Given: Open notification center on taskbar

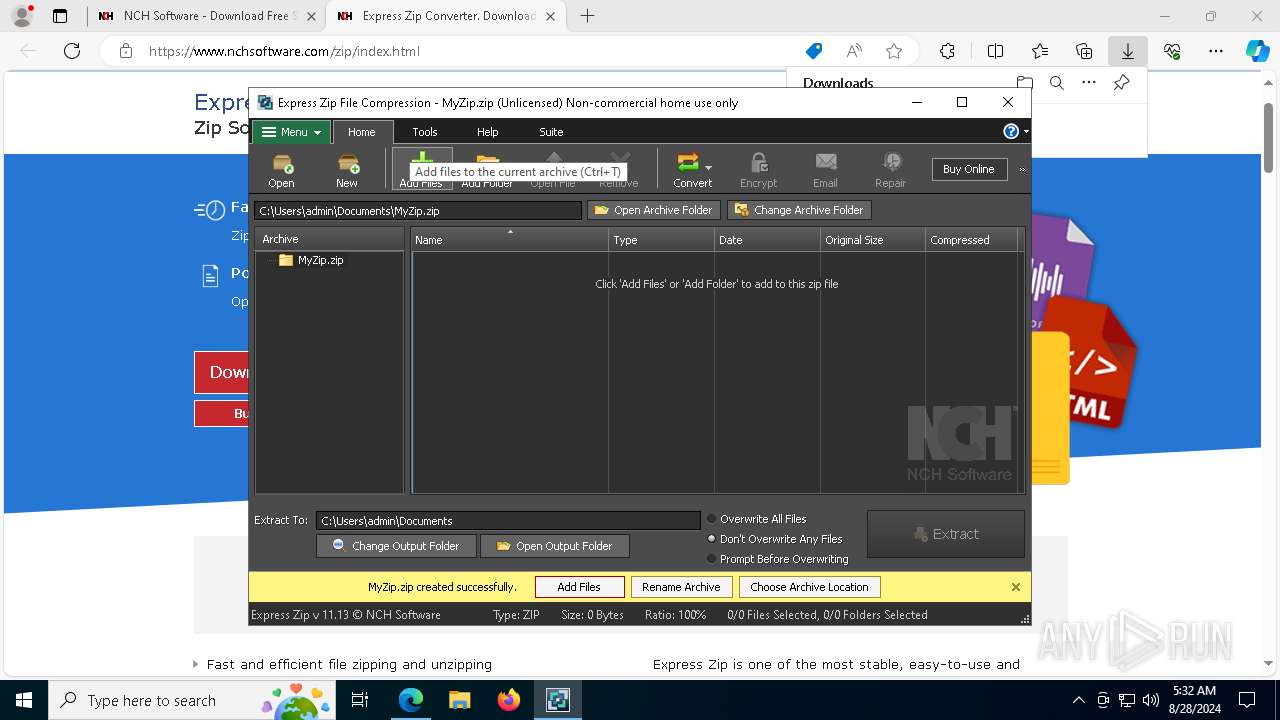Looking at the screenshot, I should point(1247,700).
